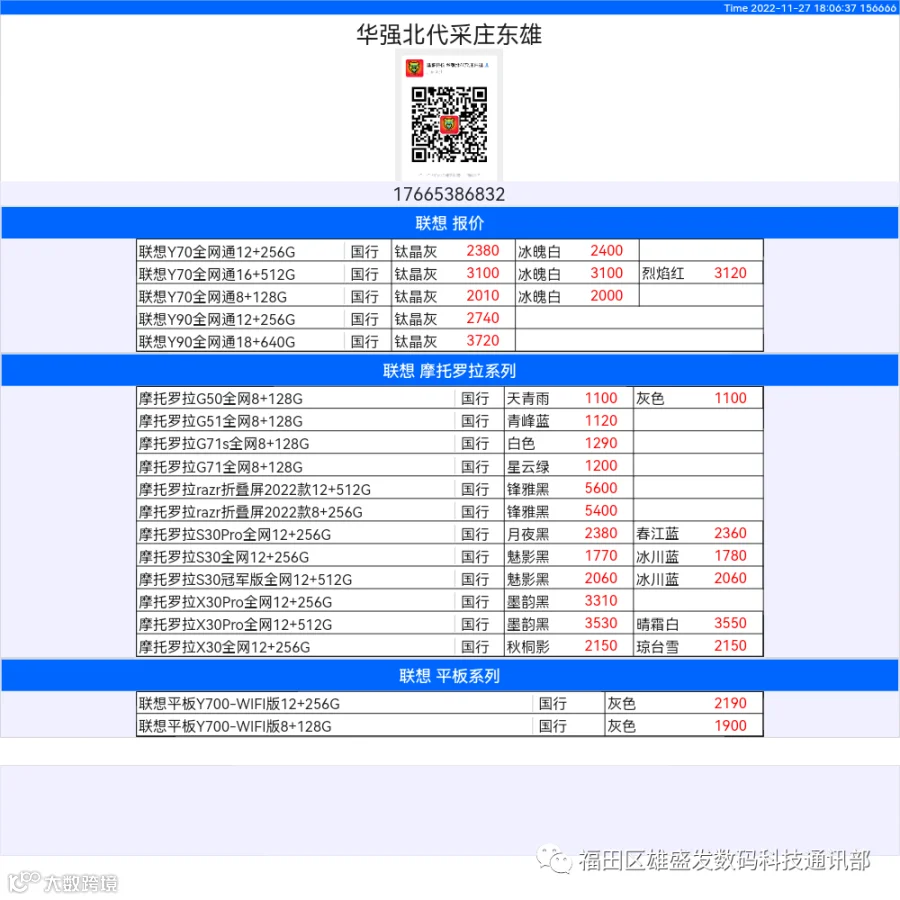
Task: Click the red-green avatar above the QR code
Action: pos(414,68)
